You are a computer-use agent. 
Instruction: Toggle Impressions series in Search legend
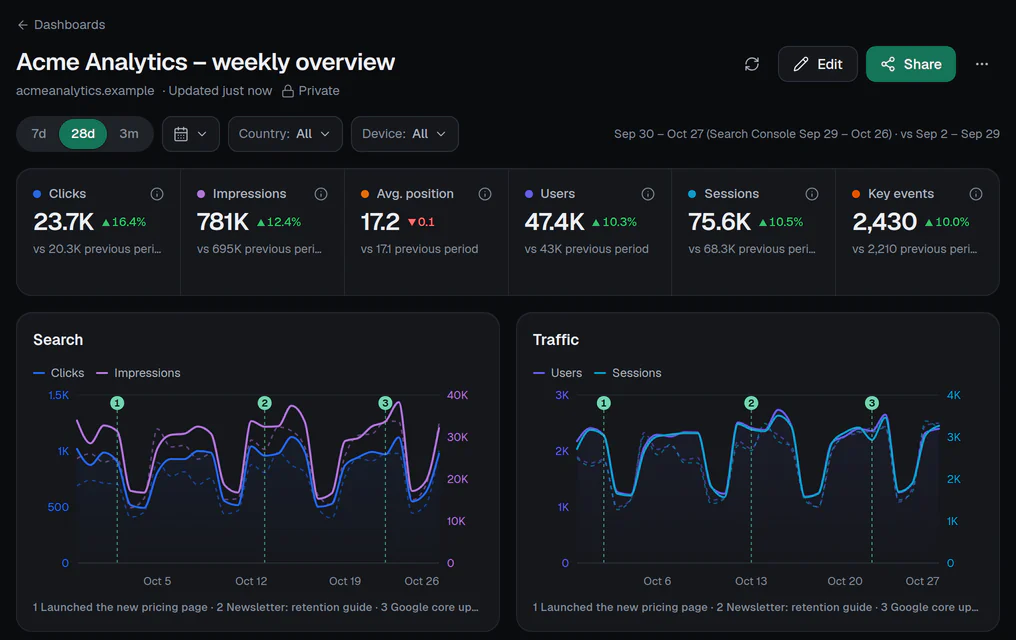click(x=138, y=373)
